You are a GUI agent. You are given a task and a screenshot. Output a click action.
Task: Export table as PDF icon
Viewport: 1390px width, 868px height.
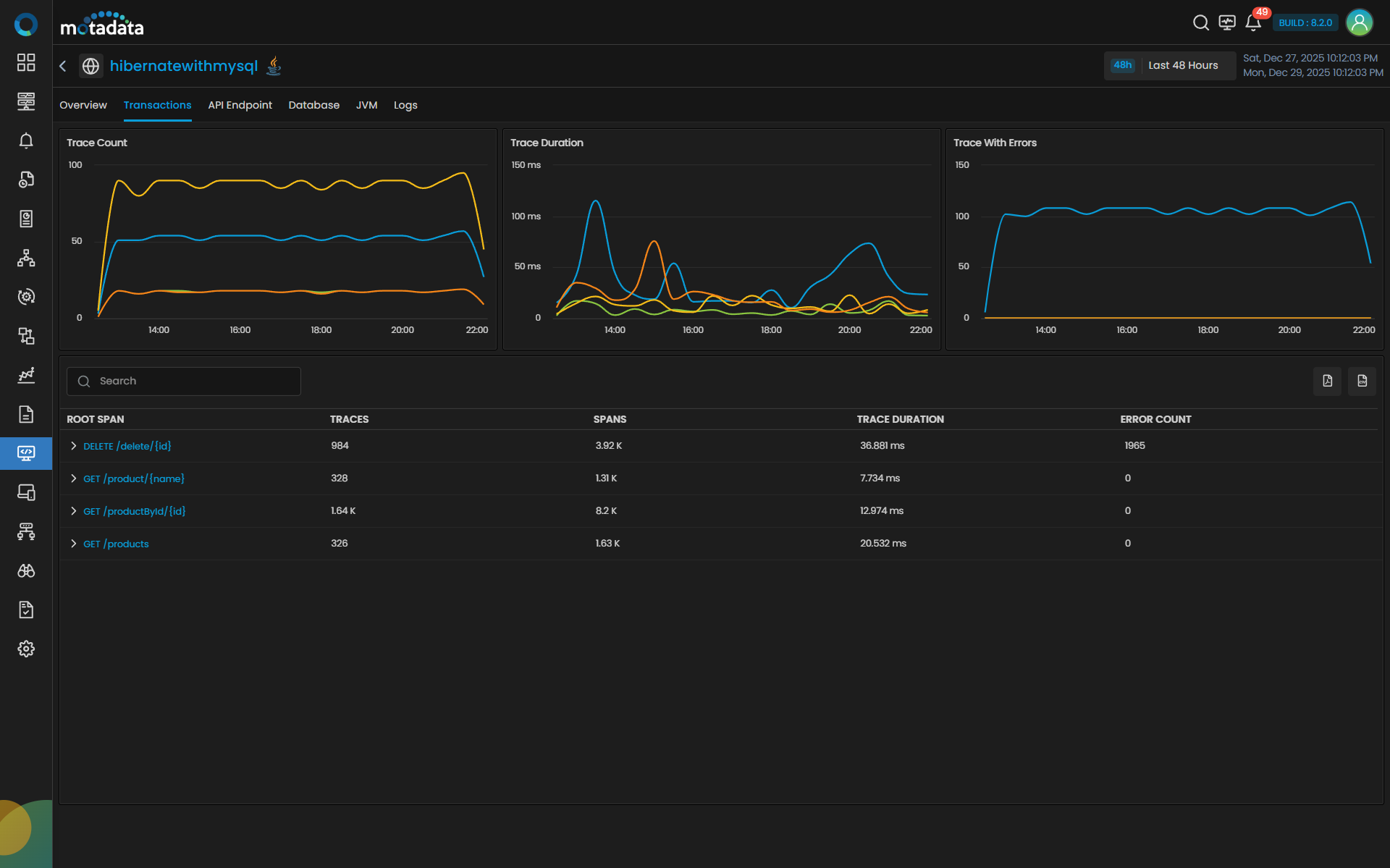[x=1327, y=381]
